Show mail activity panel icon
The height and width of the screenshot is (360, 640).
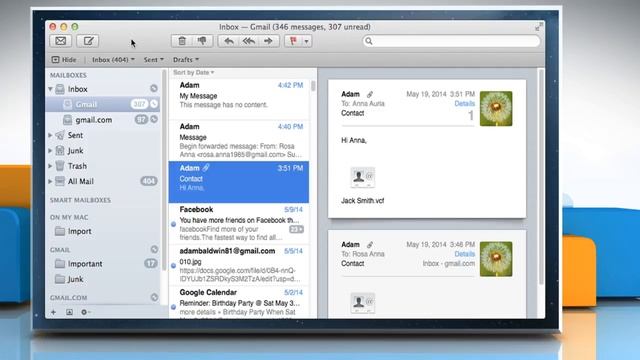click(x=69, y=312)
